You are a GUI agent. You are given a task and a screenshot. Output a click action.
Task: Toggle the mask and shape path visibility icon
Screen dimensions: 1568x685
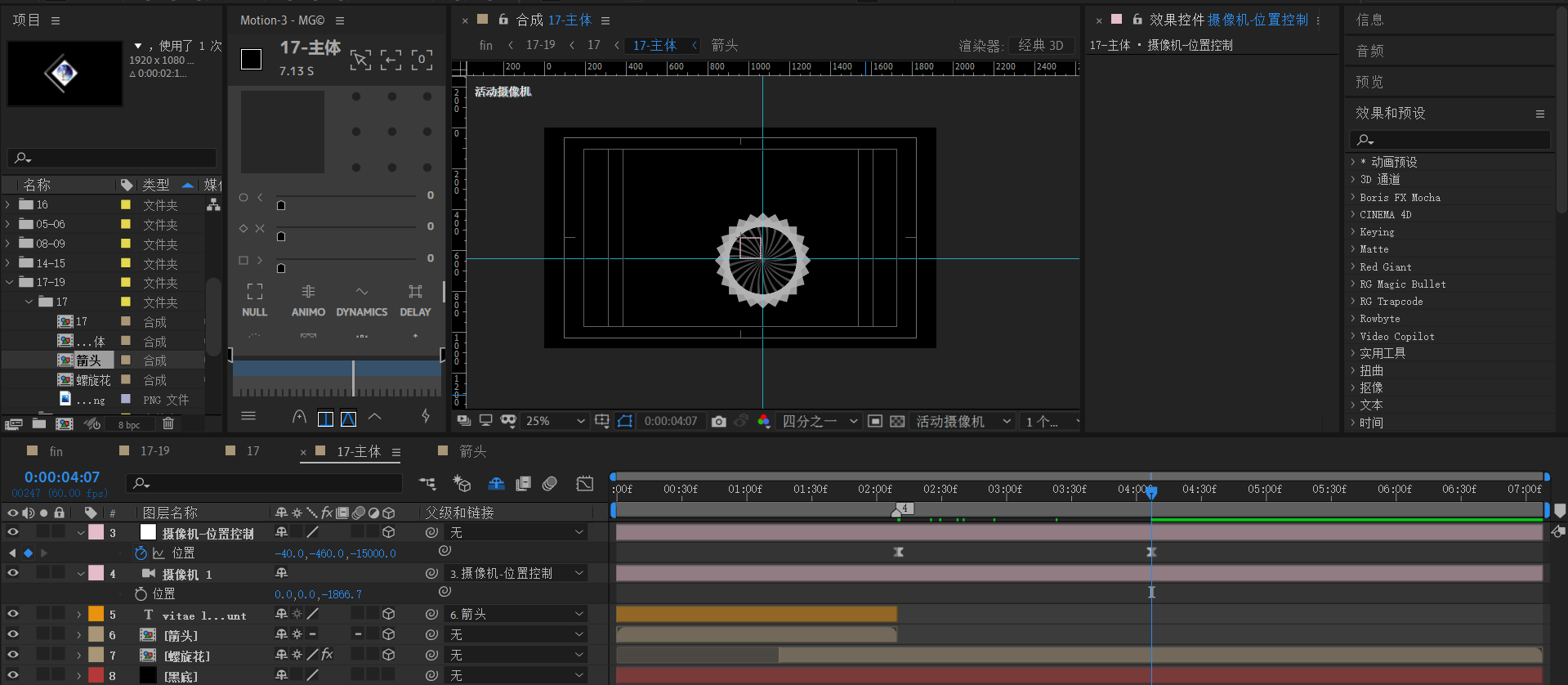pos(625,421)
